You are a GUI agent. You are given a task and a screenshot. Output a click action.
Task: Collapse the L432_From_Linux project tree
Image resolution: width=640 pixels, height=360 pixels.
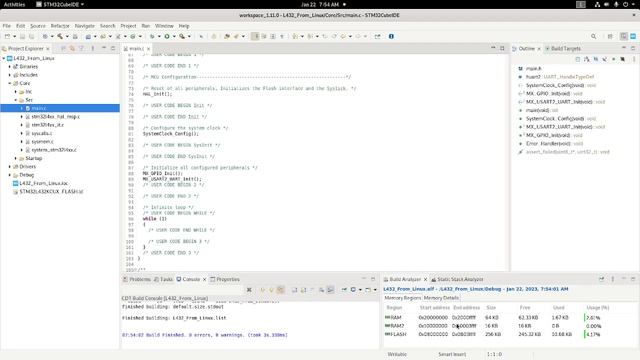[x=4, y=58]
